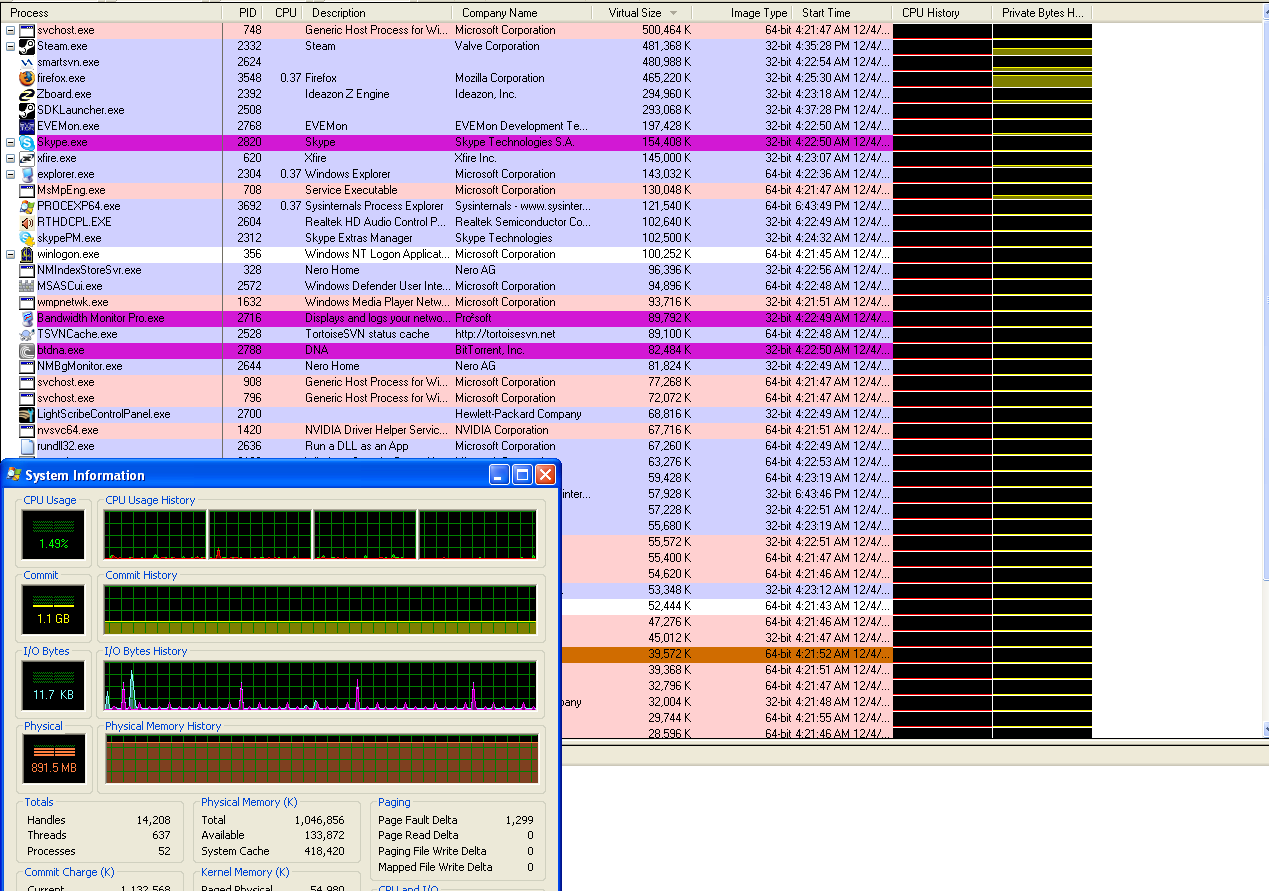Click the rundll32.exe process icon
The width and height of the screenshot is (1269, 891).
click(x=27, y=446)
